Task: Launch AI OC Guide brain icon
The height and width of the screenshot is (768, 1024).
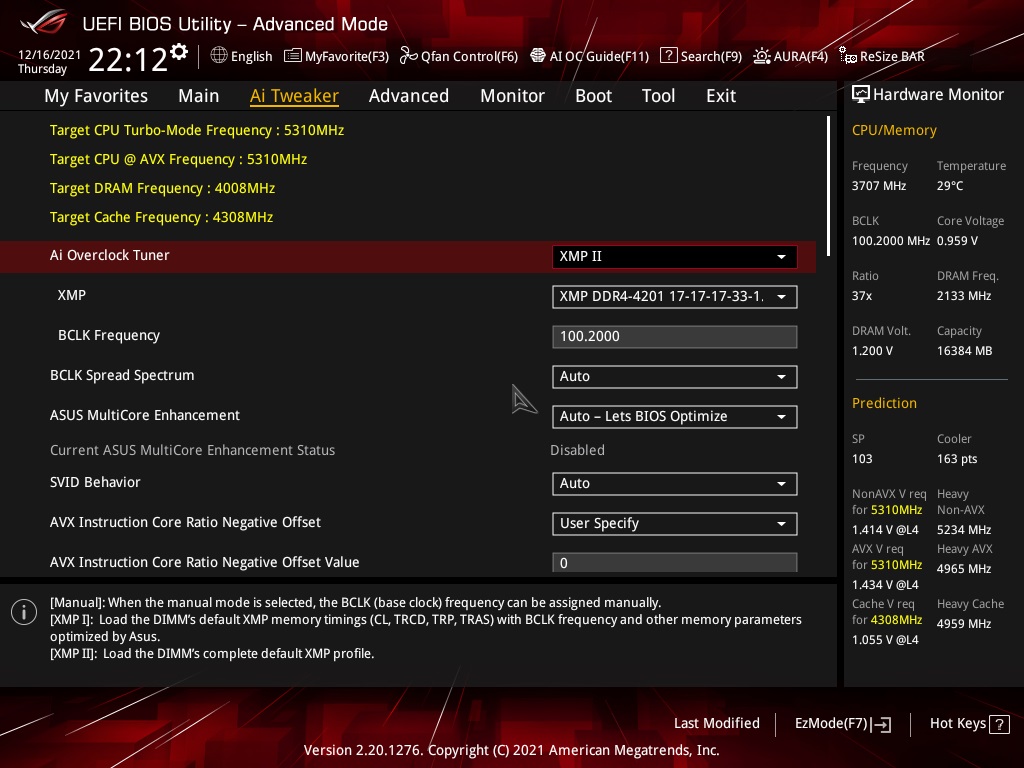Action: click(x=537, y=56)
